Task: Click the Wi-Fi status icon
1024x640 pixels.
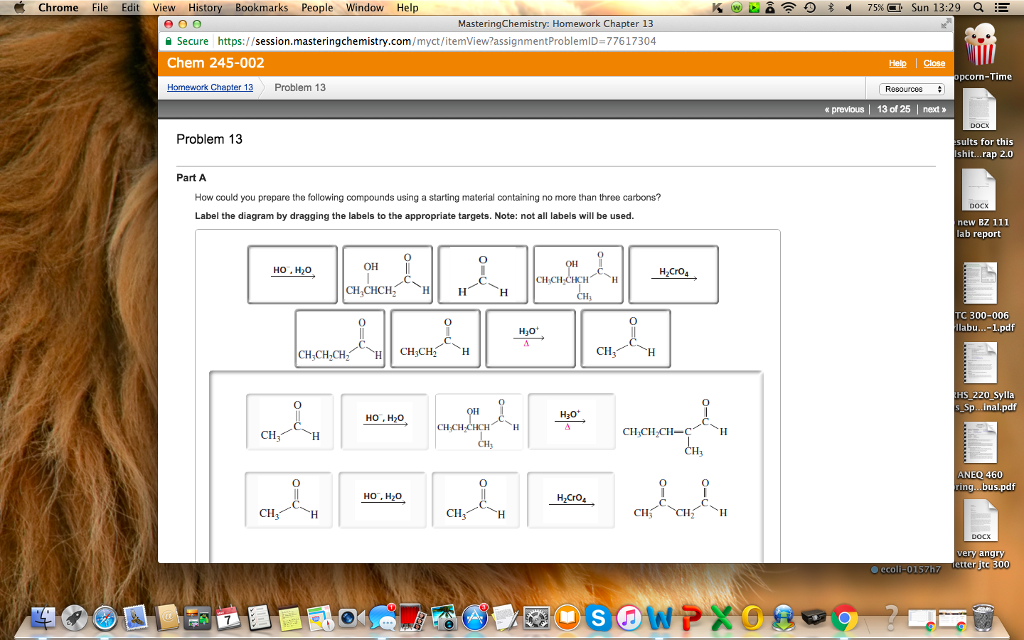Action: (788, 8)
